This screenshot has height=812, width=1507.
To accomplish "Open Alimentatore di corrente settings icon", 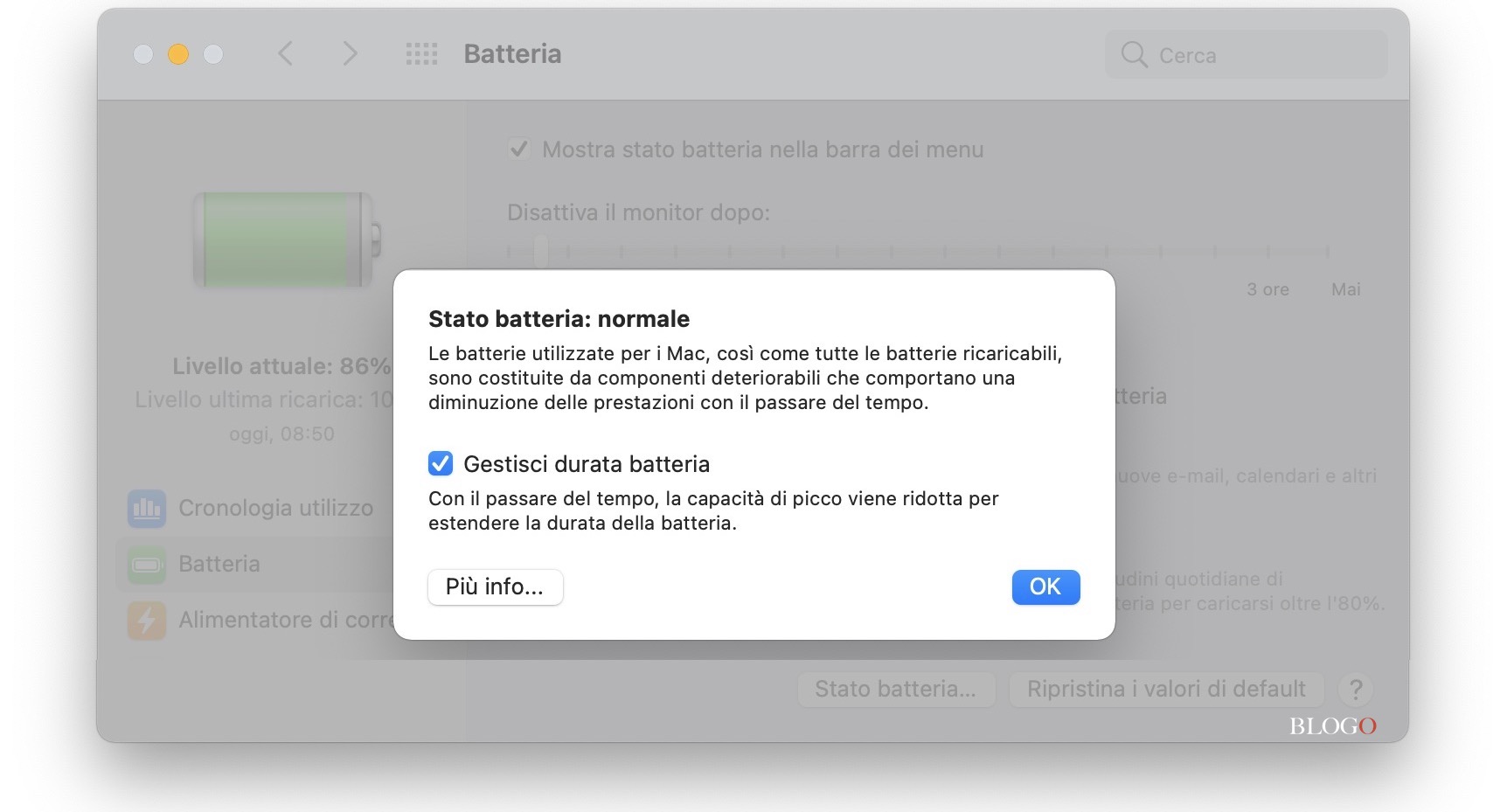I will 147,621.
